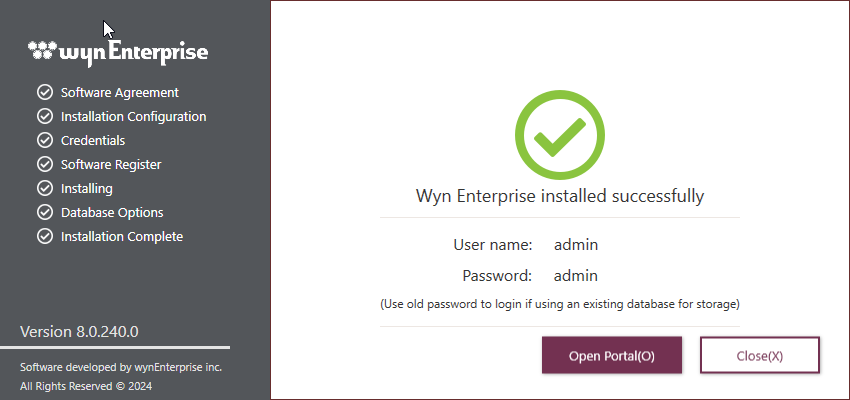Click the Credentials step checkmark icon
The width and height of the screenshot is (850, 400).
pyautogui.click(x=44, y=140)
